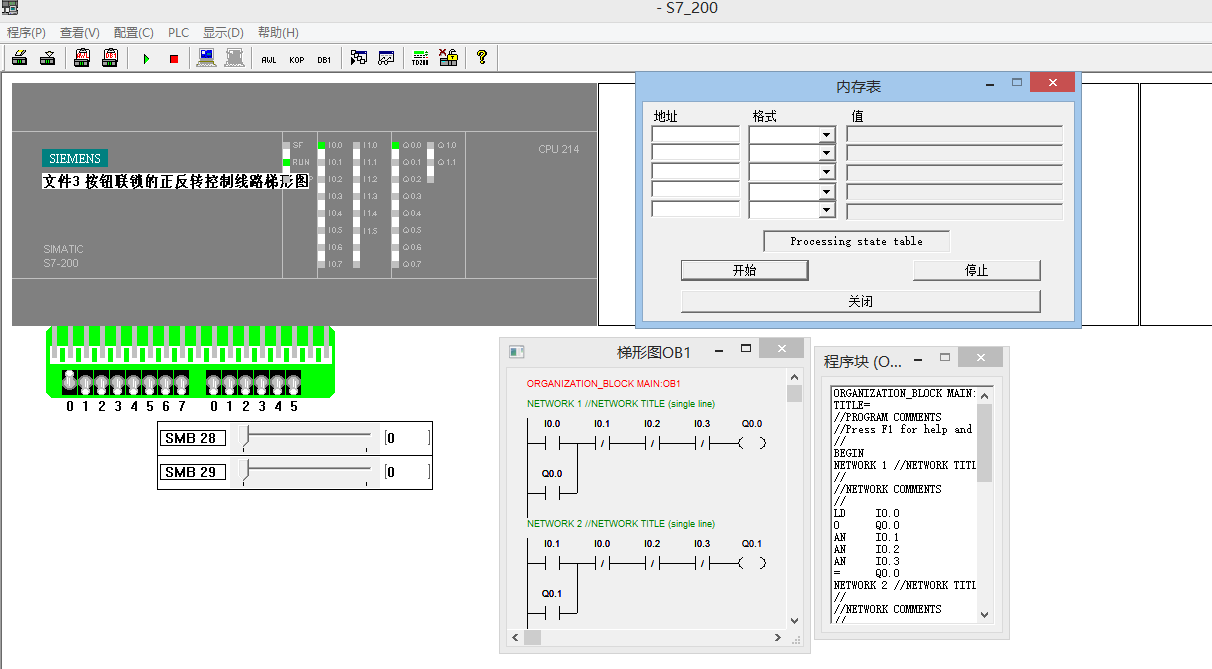Click the 关闭 button in 内存表

tap(860, 301)
